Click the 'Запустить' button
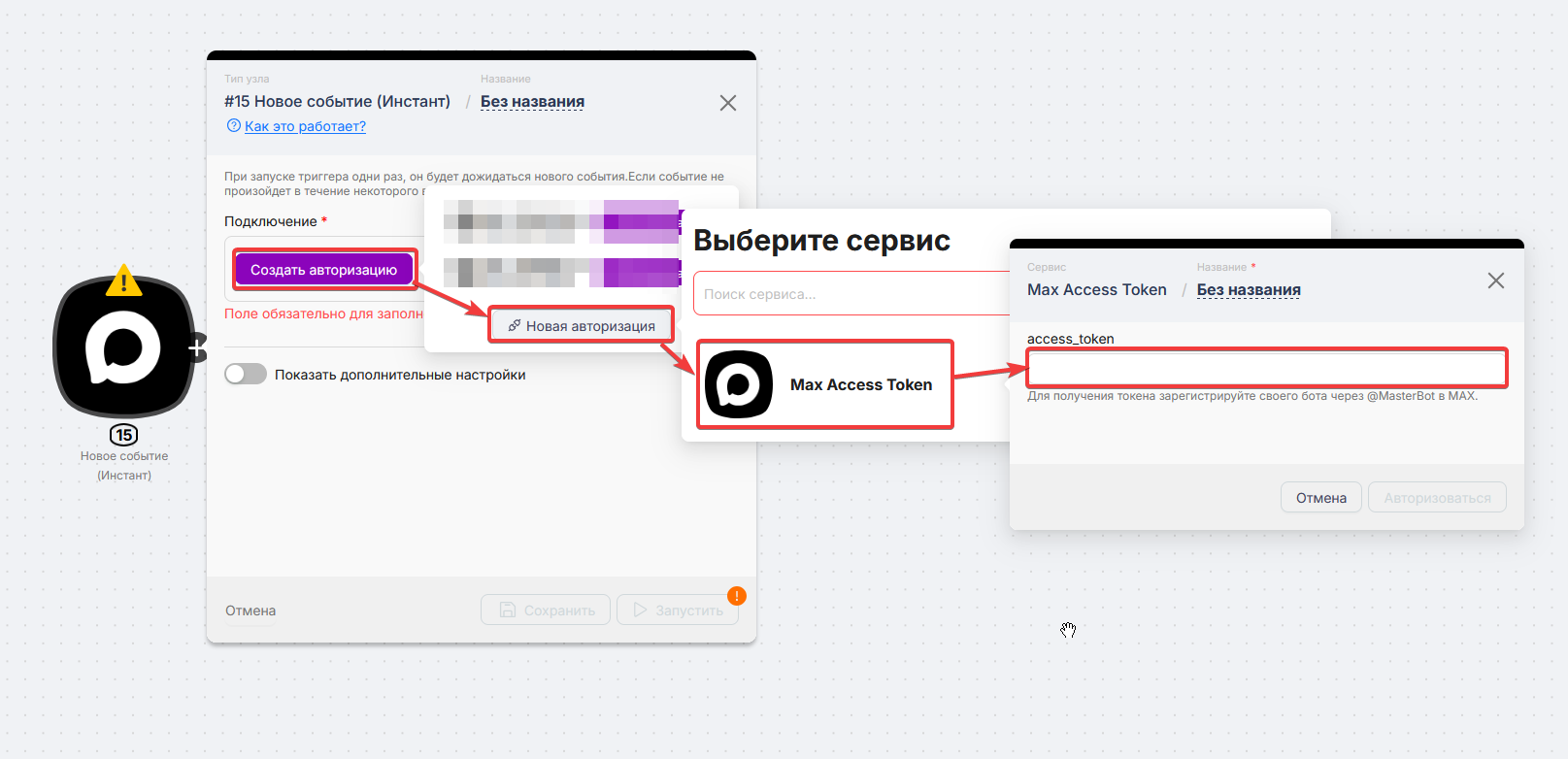 click(678, 610)
